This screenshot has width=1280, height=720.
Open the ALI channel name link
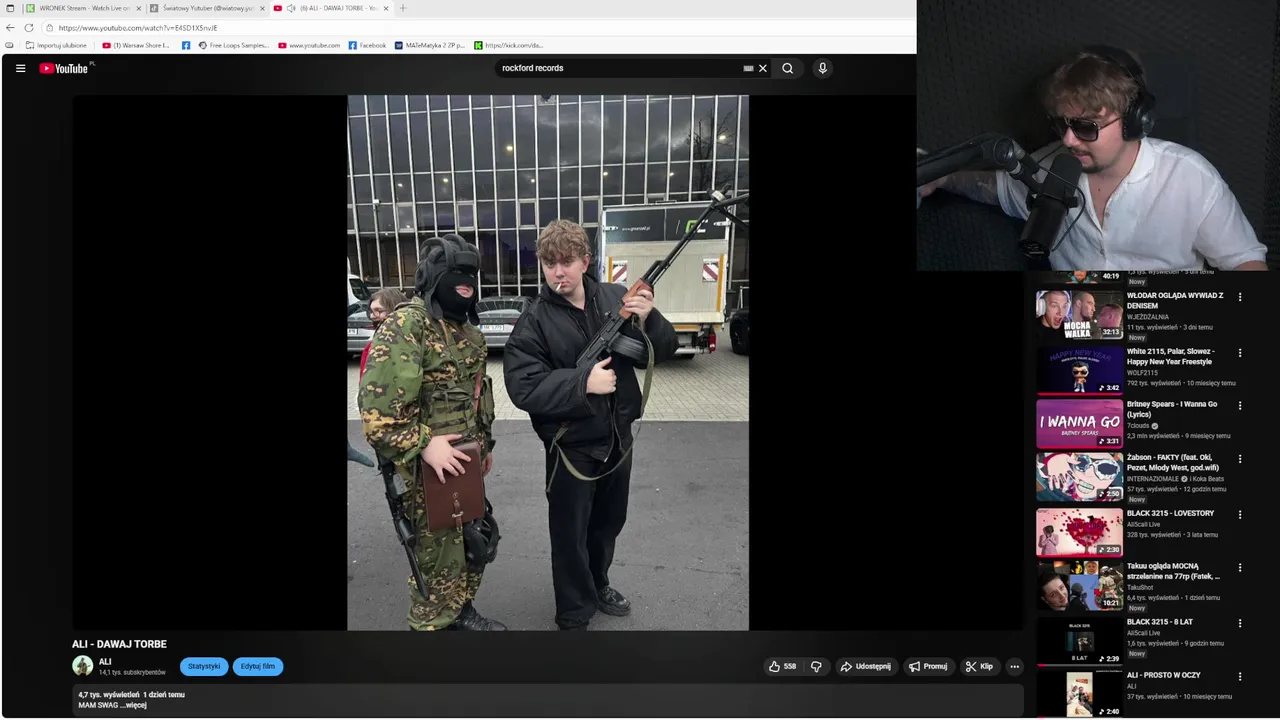pyautogui.click(x=105, y=661)
